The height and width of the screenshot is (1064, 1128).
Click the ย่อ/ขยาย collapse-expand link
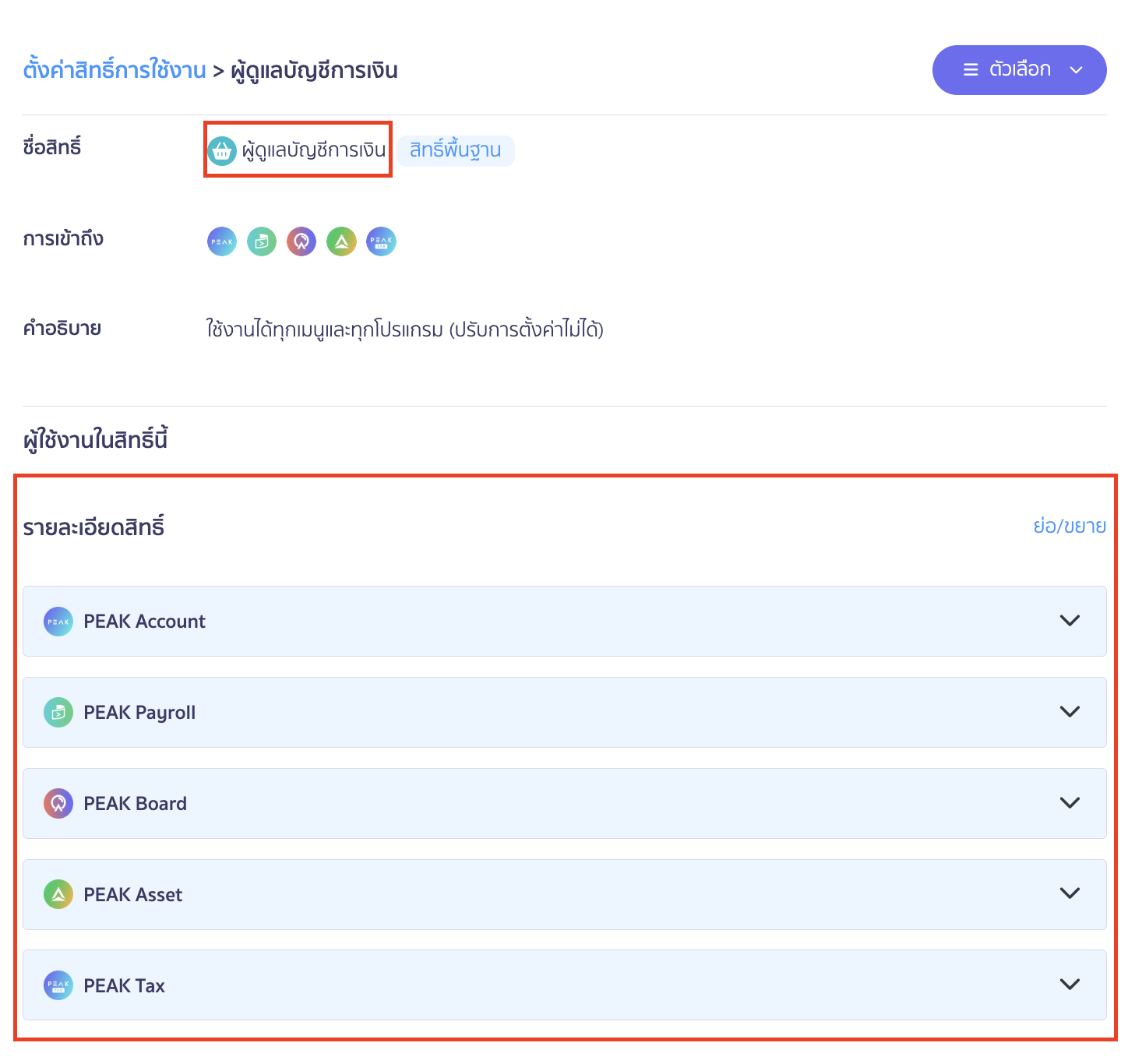click(1070, 527)
